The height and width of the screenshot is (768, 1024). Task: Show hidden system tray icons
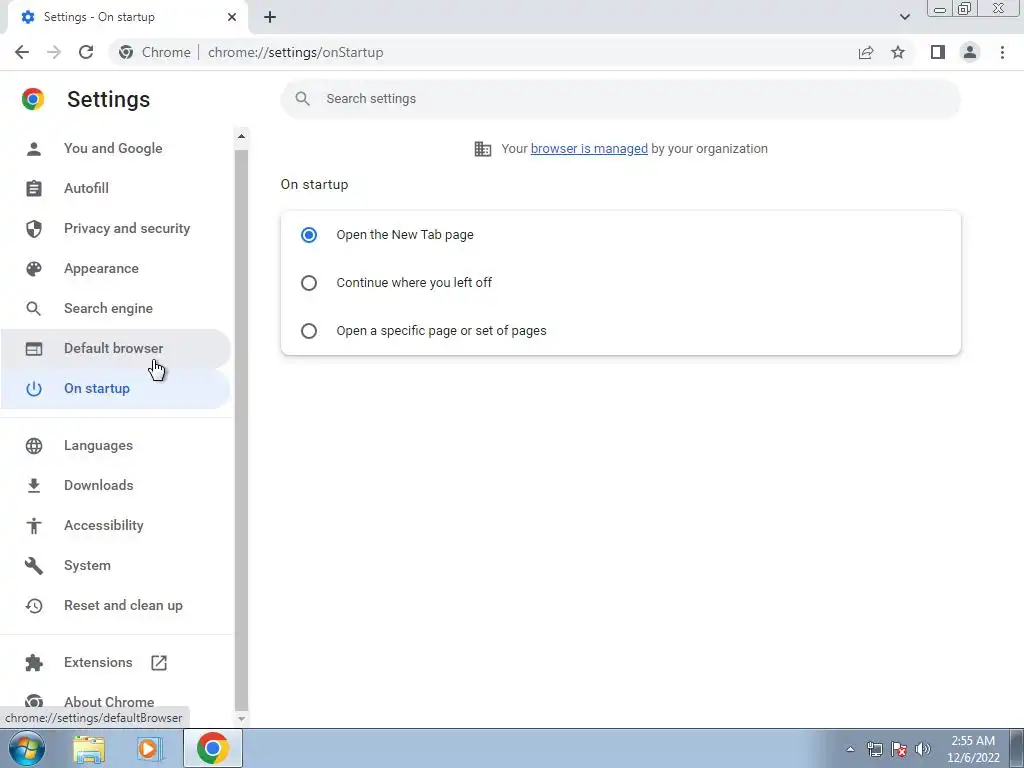[x=850, y=749]
